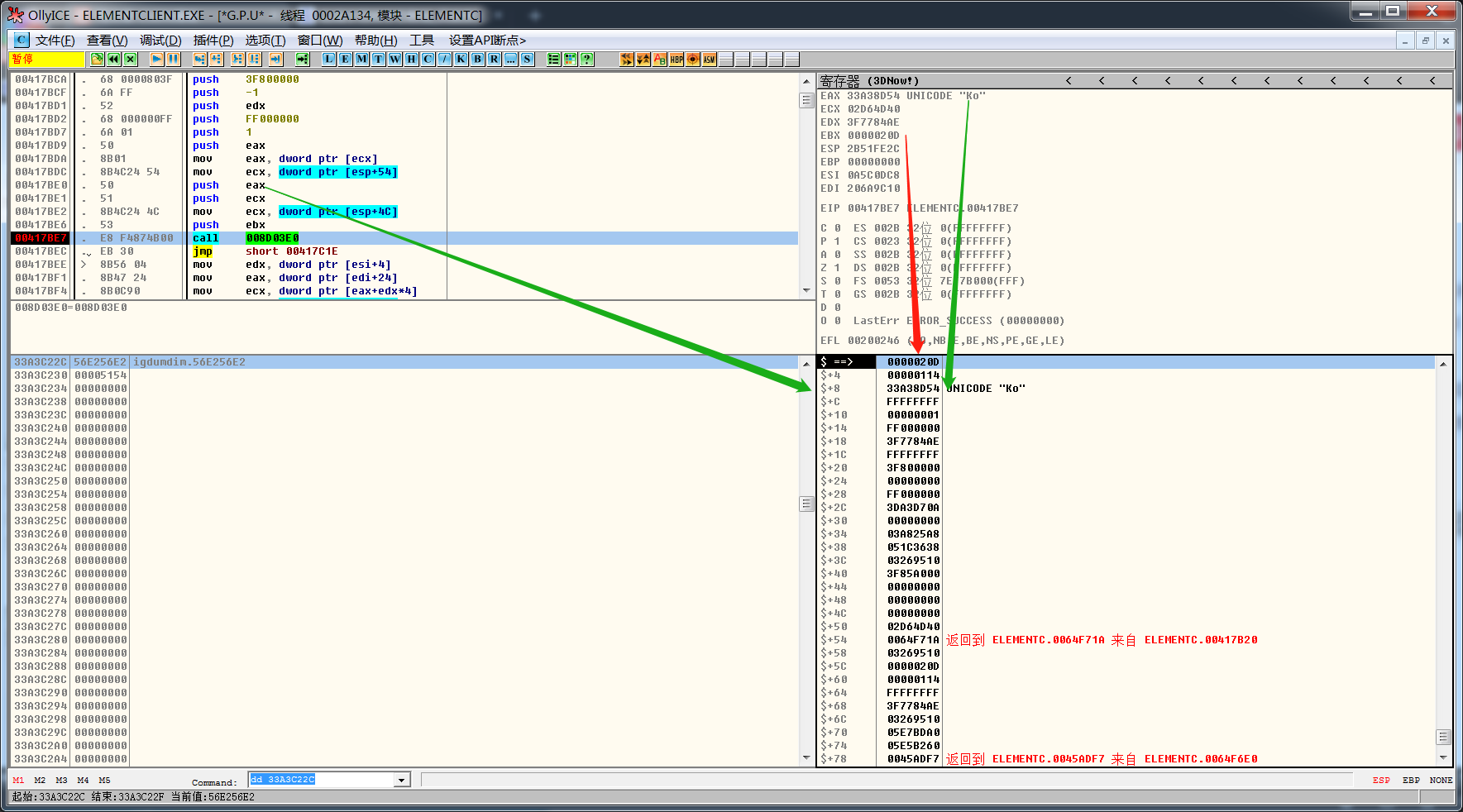Open the References window with R button
1463x812 pixels.
tap(495, 59)
